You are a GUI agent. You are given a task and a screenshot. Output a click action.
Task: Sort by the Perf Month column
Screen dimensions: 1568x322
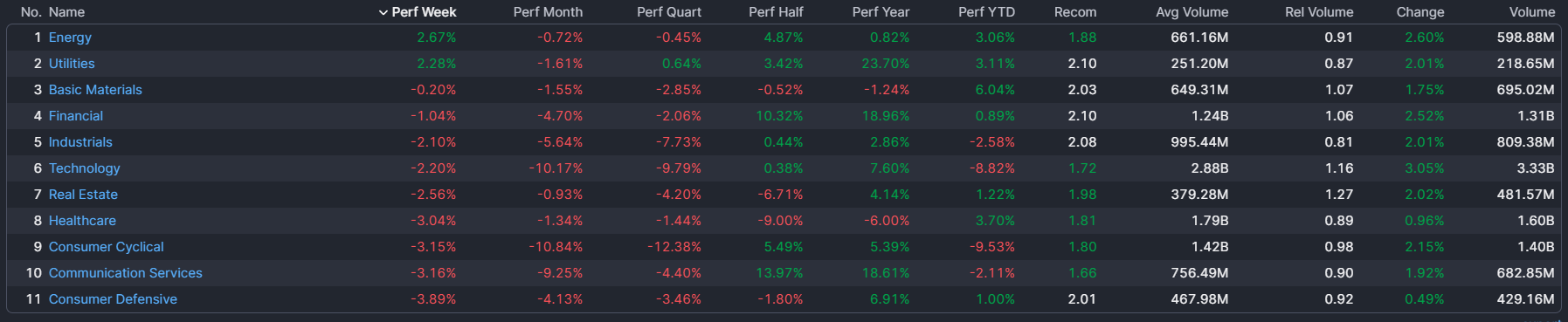[548, 12]
